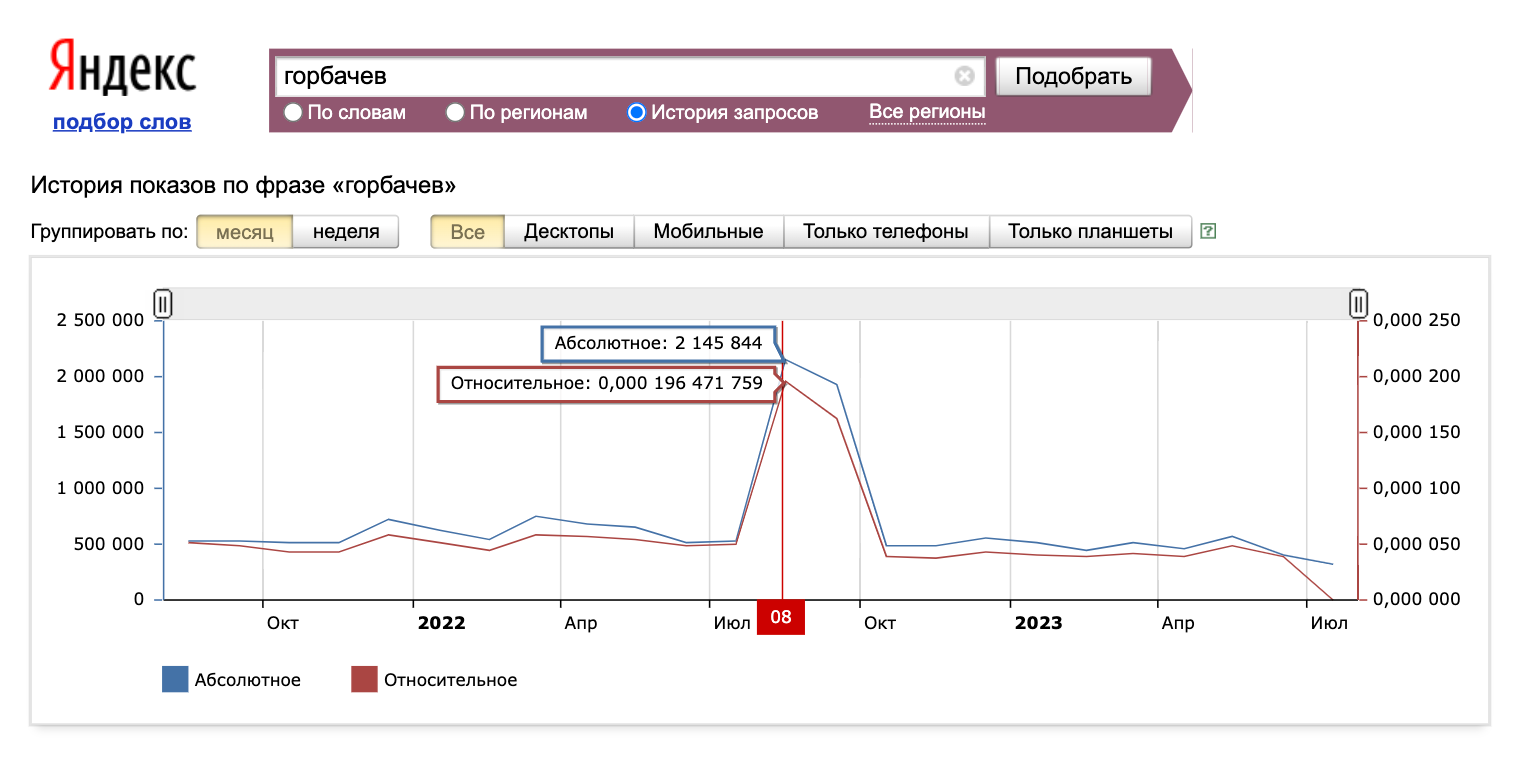Click the Подобрать button

[x=1074, y=76]
